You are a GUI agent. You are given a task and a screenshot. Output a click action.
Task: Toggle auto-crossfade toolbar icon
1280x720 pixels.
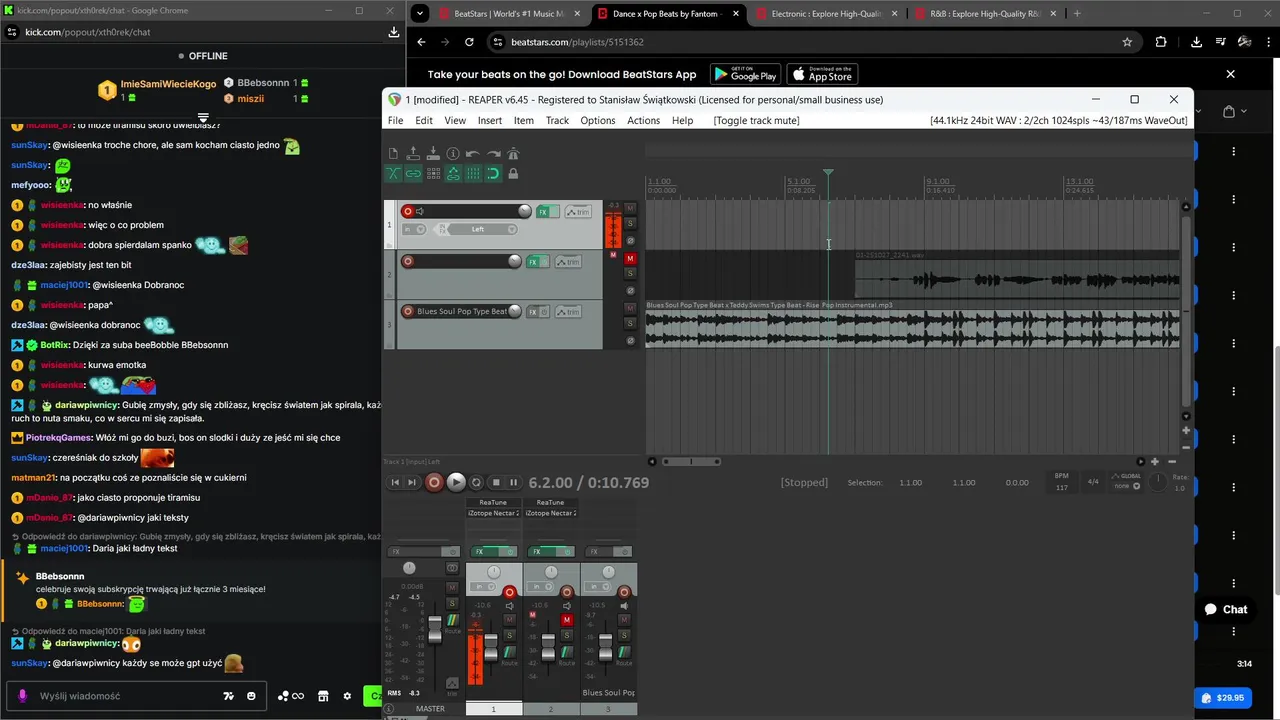(393, 173)
